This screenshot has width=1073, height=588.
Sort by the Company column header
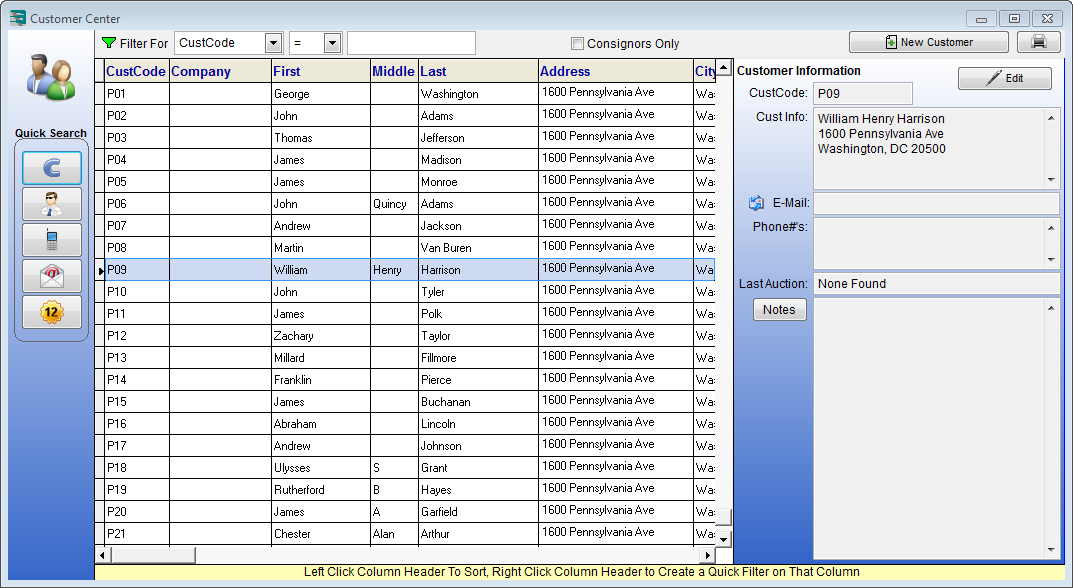[x=201, y=71]
